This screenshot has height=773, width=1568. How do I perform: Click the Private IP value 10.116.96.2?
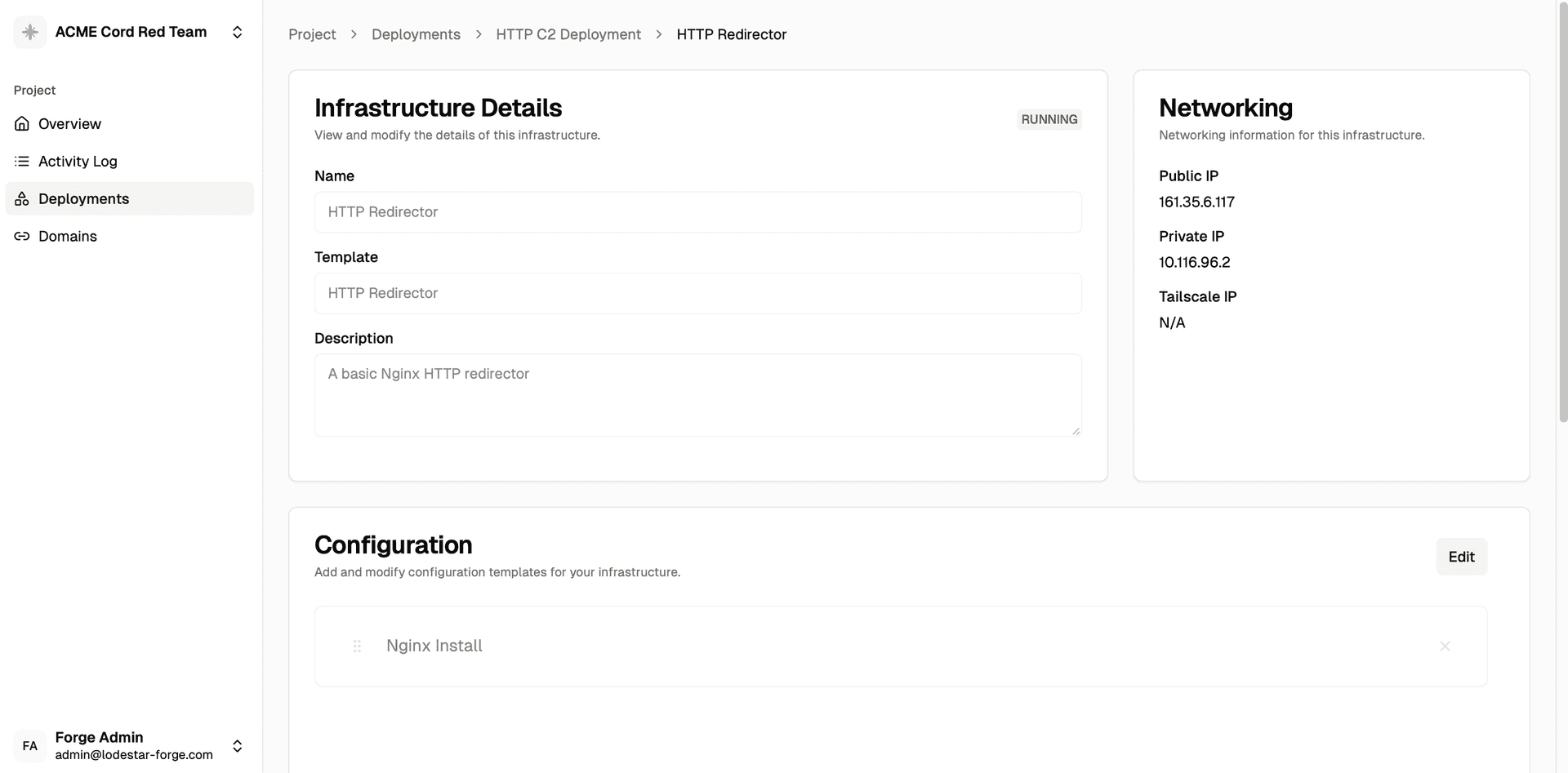pyautogui.click(x=1194, y=262)
